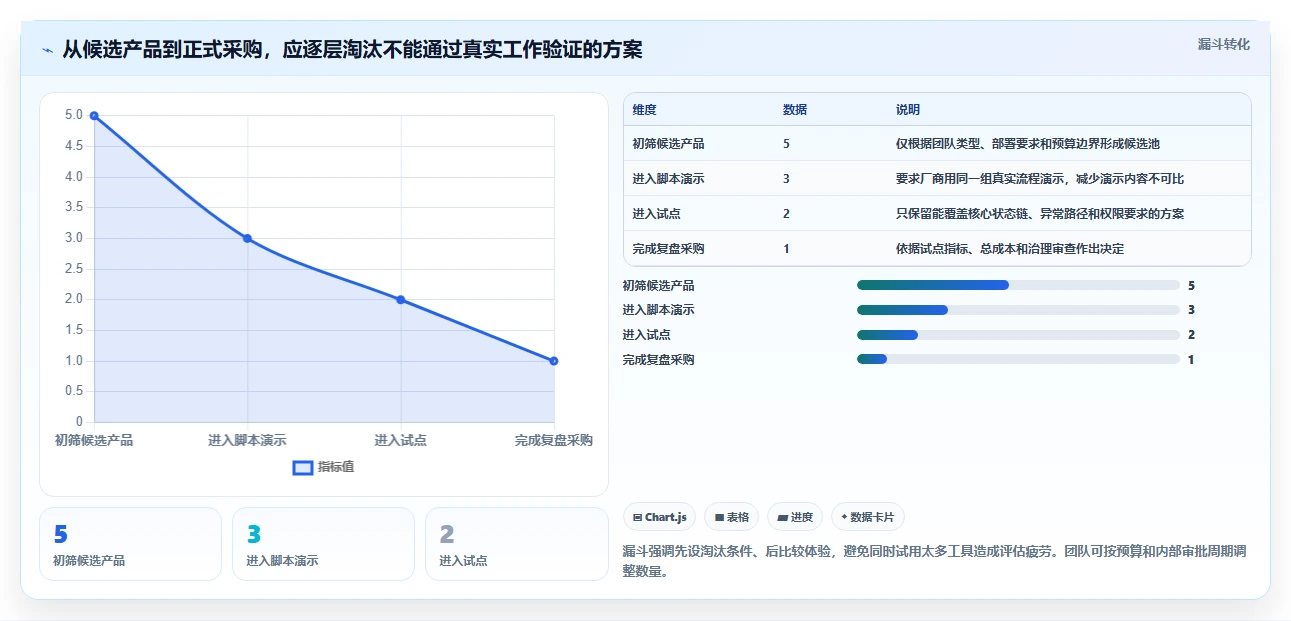Click the stat card showing 2 进入试点
1291x621 pixels.
pyautogui.click(x=516, y=544)
